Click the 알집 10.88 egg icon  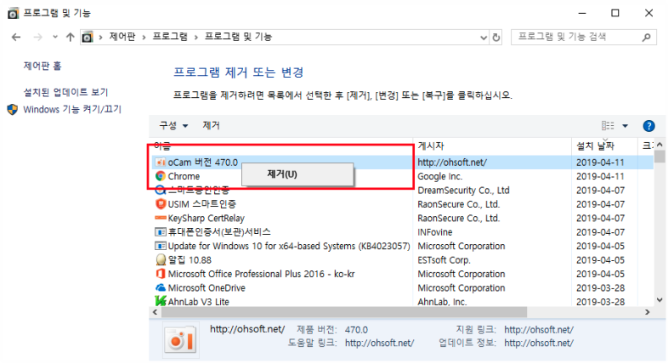coord(160,260)
